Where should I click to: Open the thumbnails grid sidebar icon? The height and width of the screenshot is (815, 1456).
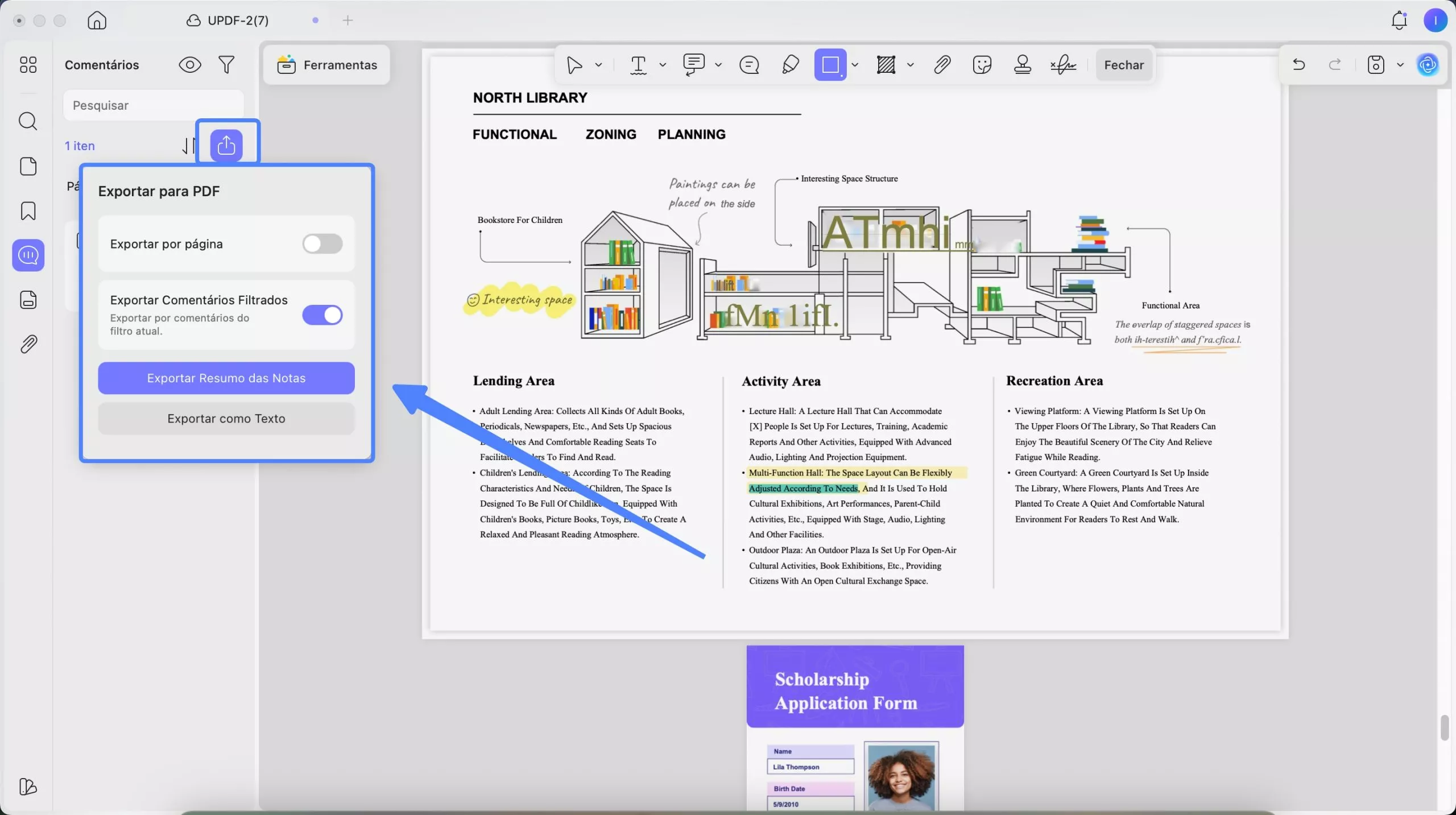tap(28, 65)
